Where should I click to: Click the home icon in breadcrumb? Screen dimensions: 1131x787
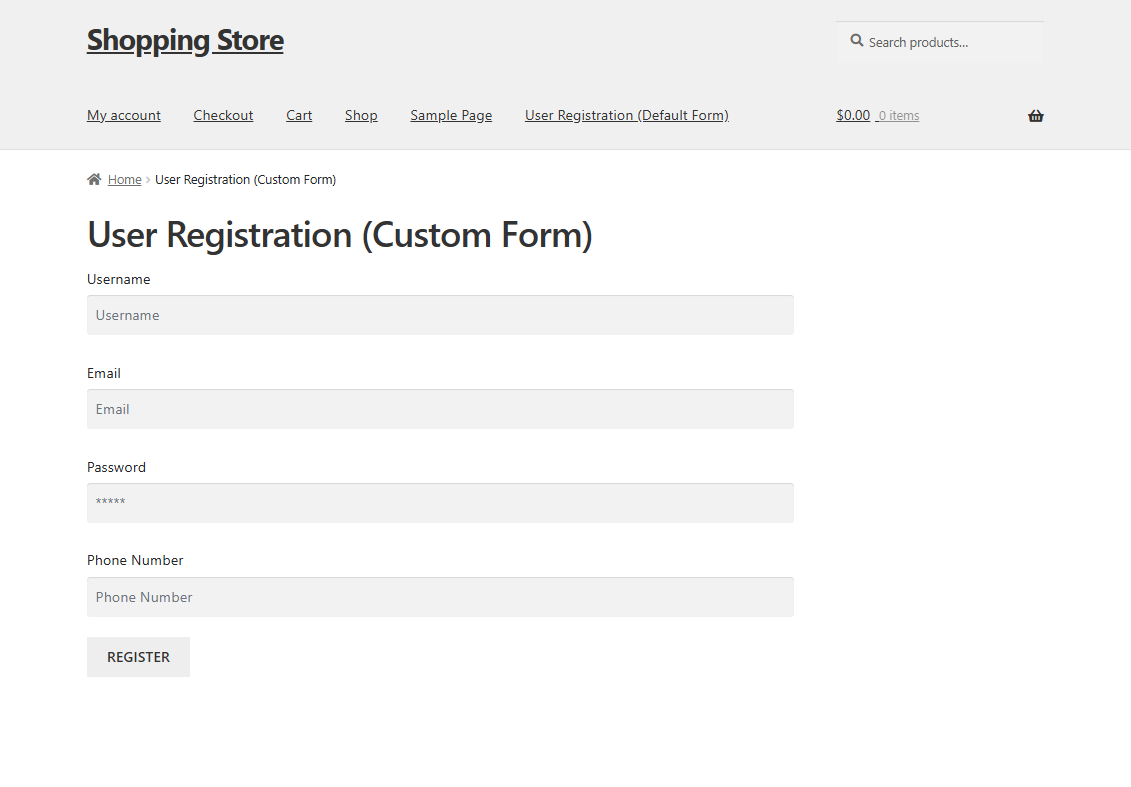click(x=94, y=179)
